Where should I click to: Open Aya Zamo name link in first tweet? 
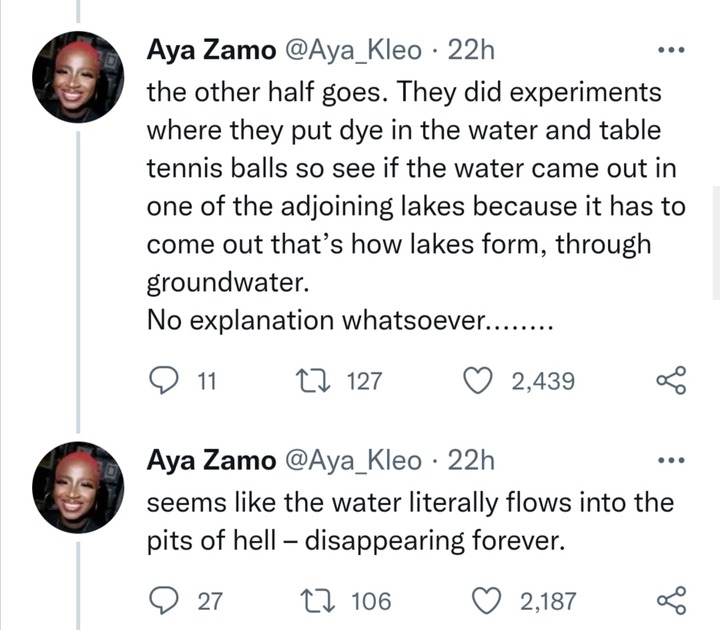(211, 50)
